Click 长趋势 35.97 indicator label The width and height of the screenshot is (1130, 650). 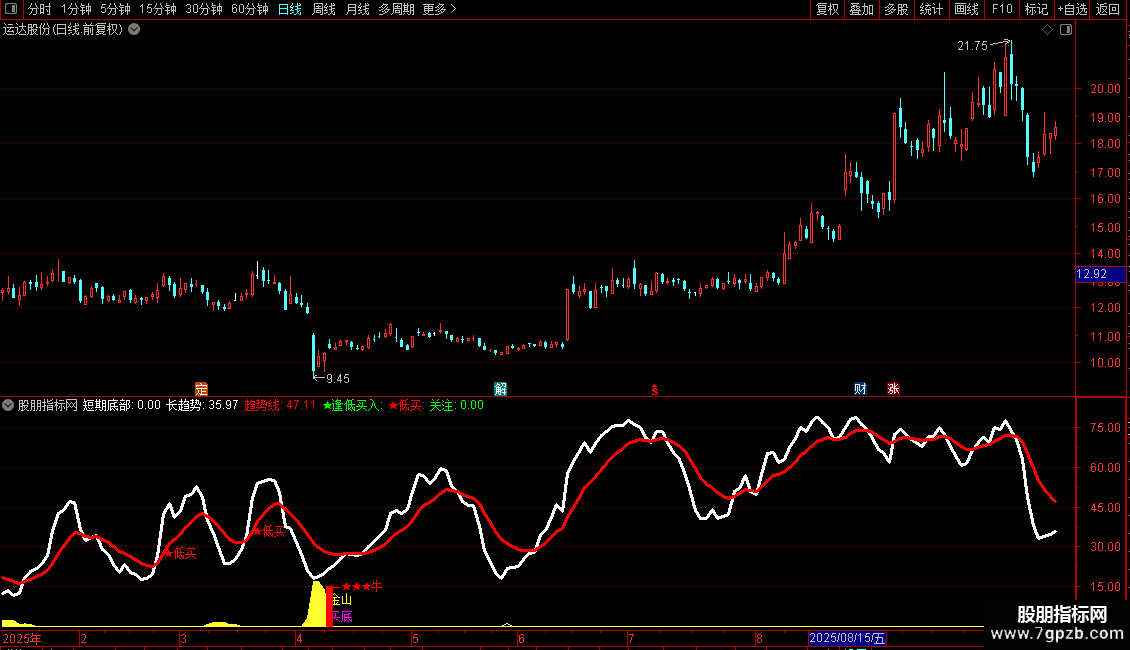[202, 405]
